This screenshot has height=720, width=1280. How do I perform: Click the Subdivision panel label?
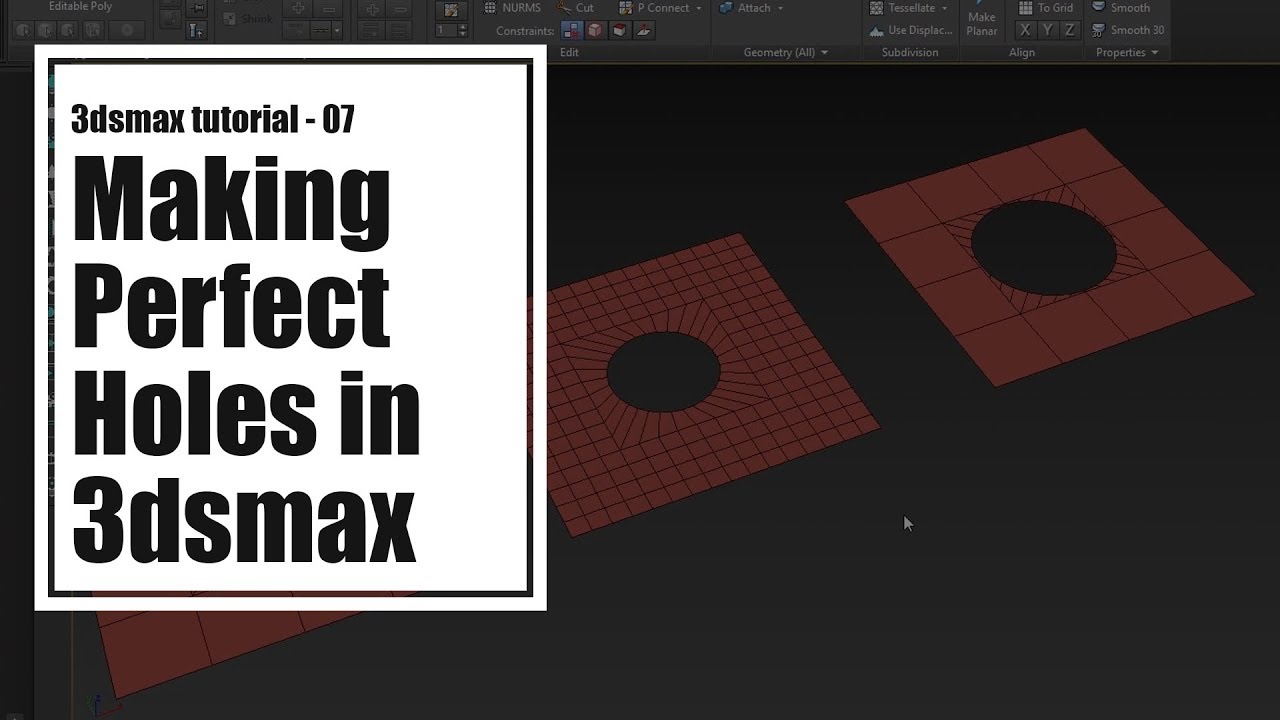click(910, 52)
